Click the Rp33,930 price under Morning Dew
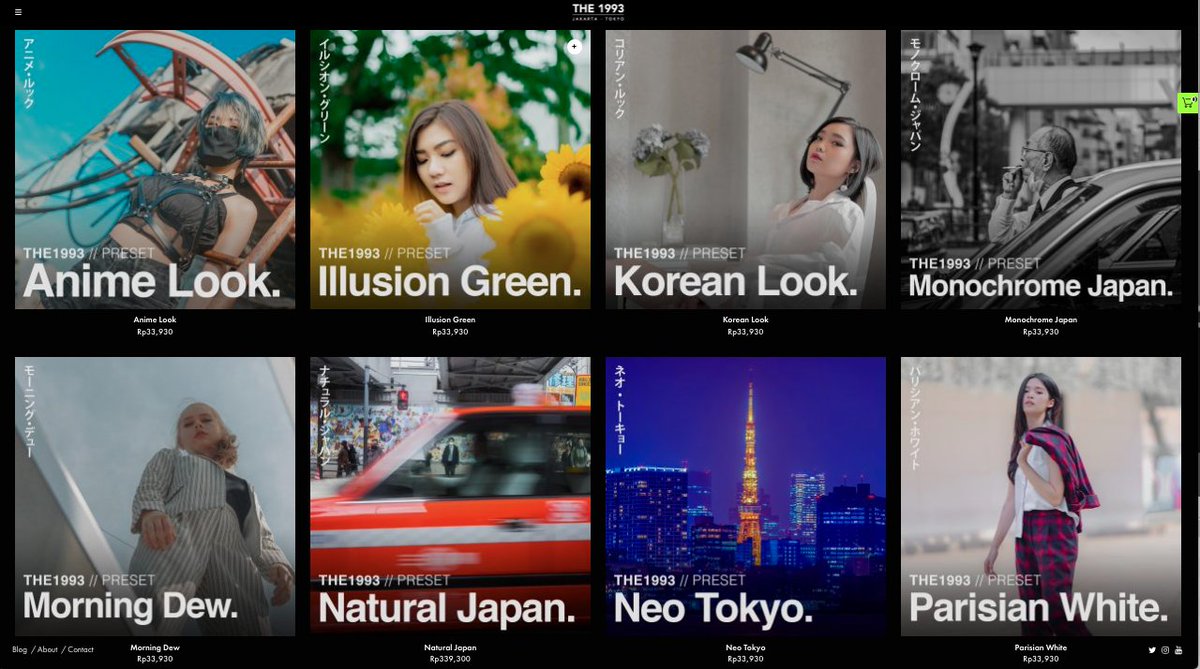1200x669 pixels. click(155, 660)
